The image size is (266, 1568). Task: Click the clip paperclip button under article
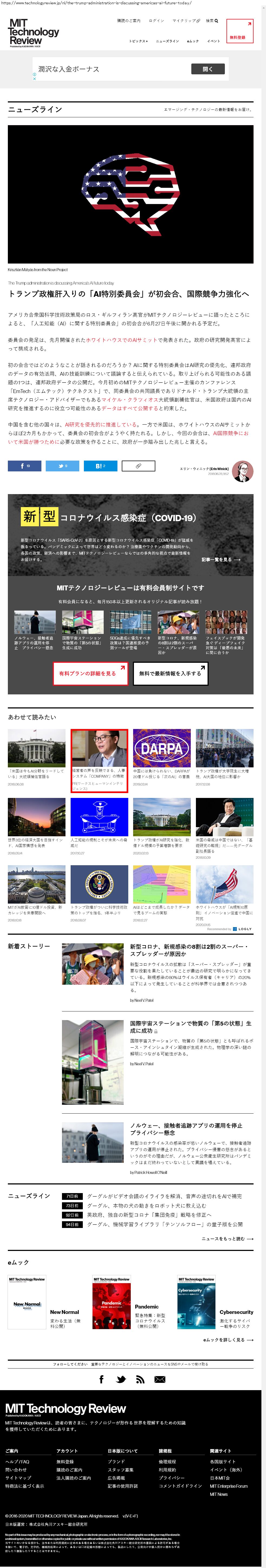click(x=139, y=466)
